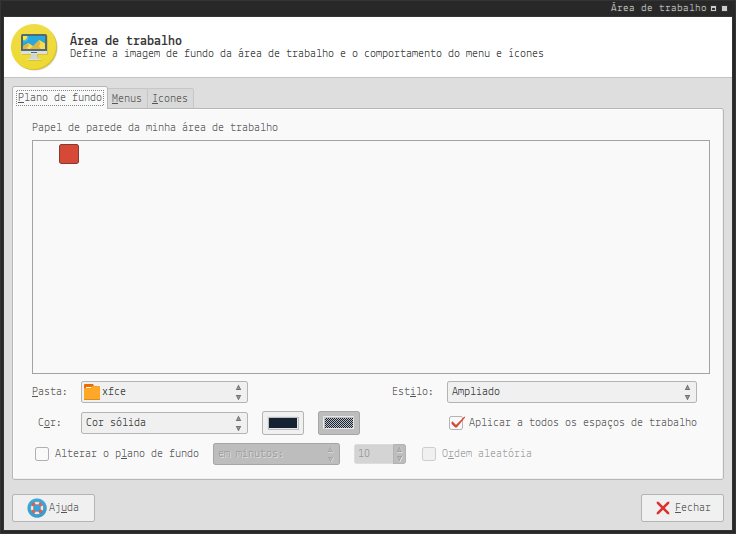
Task: Switch to the Menus tab
Action: point(127,98)
